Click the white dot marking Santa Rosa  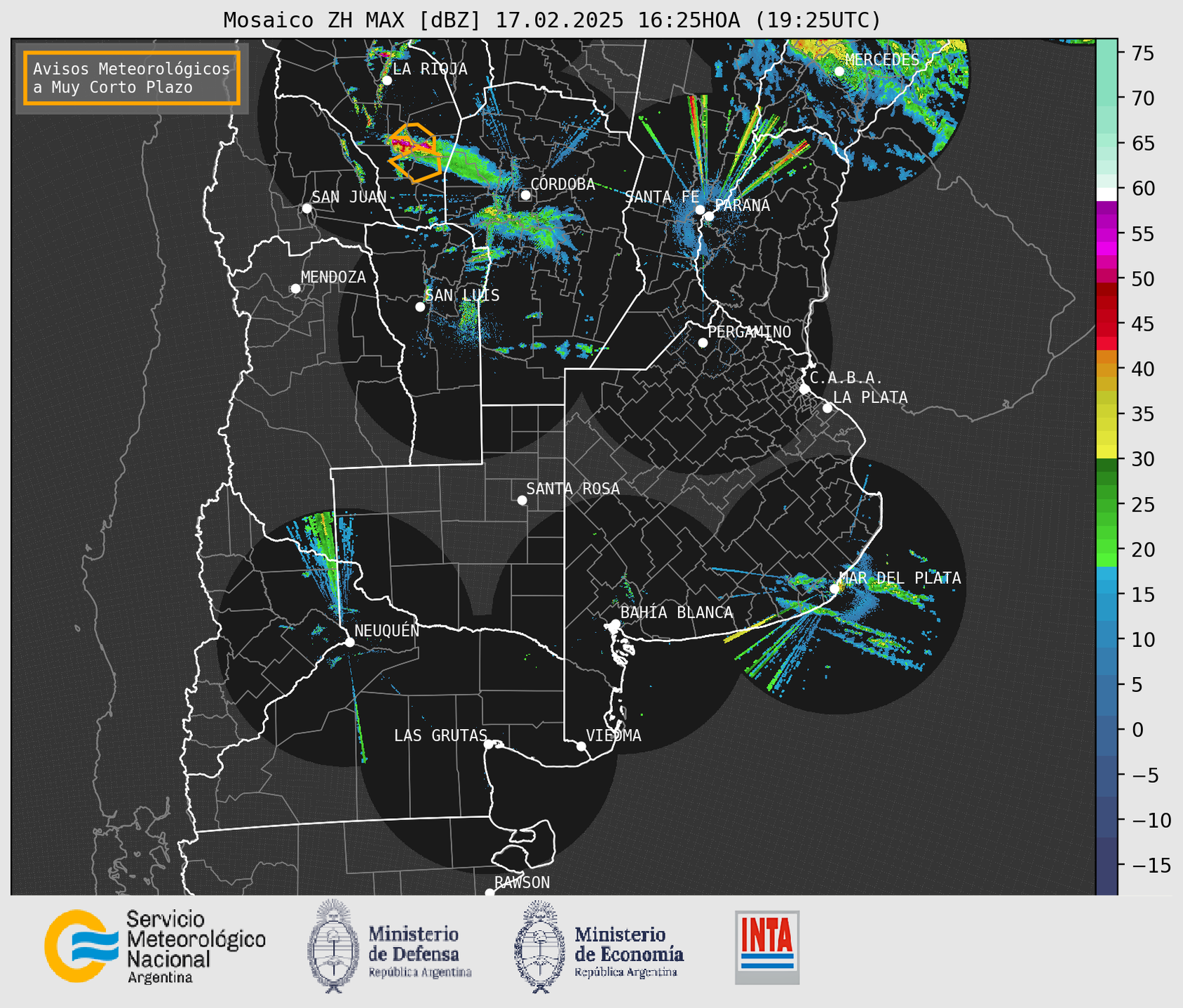coord(522,500)
